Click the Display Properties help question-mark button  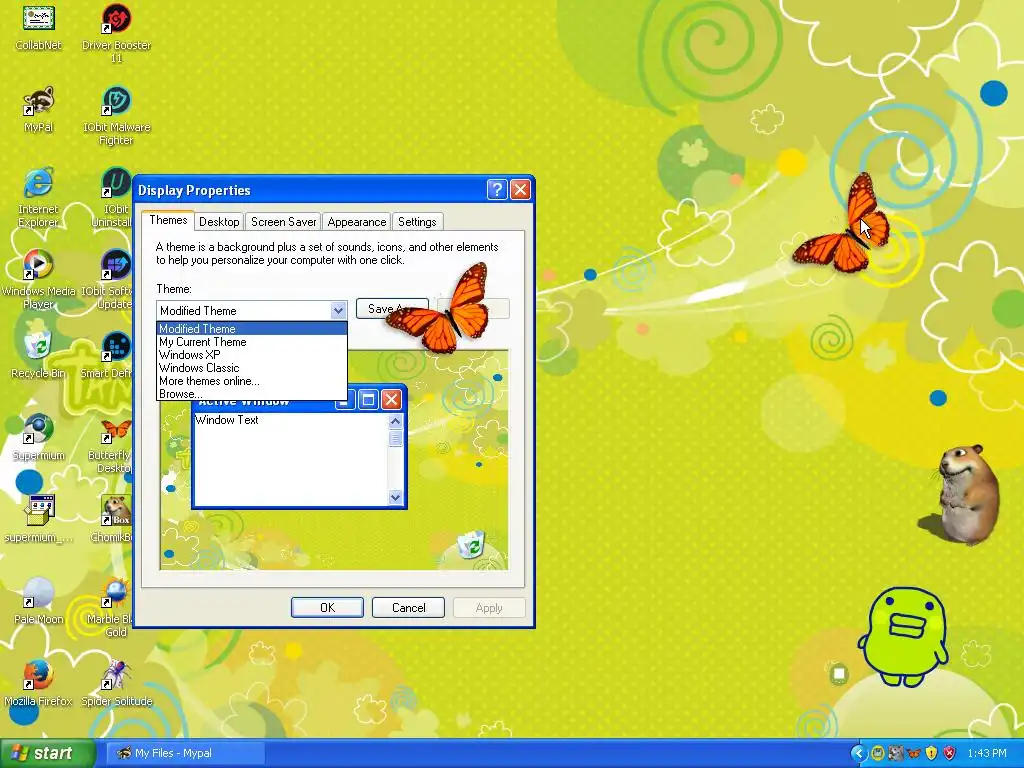pos(497,189)
